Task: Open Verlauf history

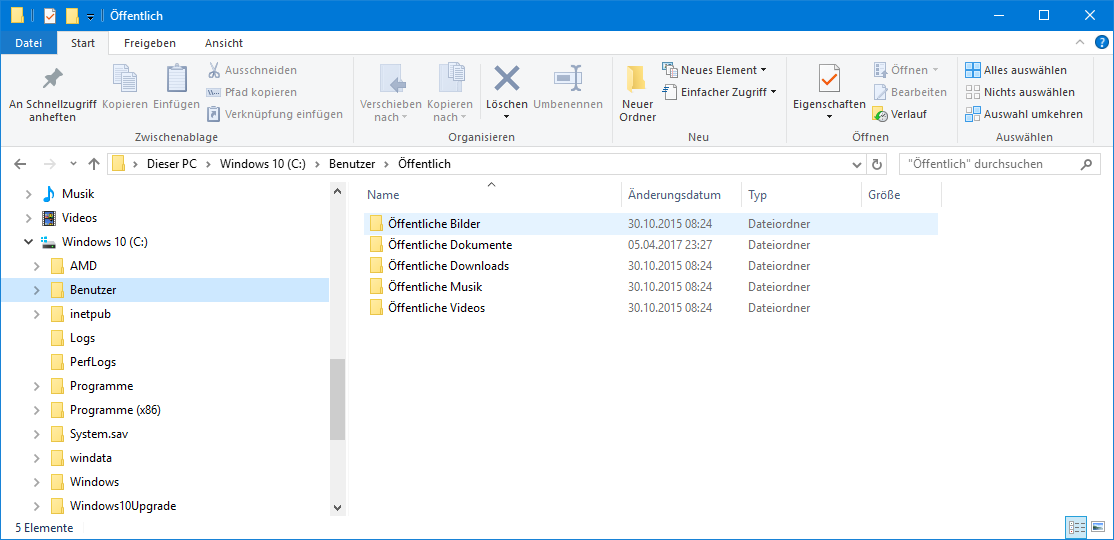Action: (x=900, y=114)
